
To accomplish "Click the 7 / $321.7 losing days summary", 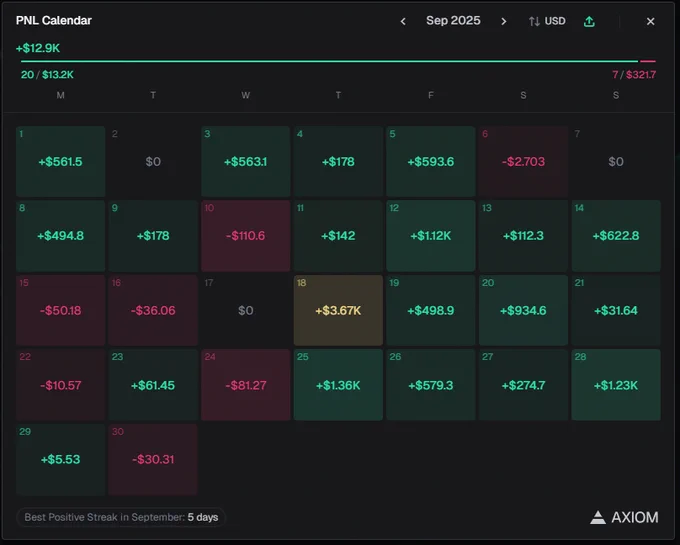I will [634, 75].
